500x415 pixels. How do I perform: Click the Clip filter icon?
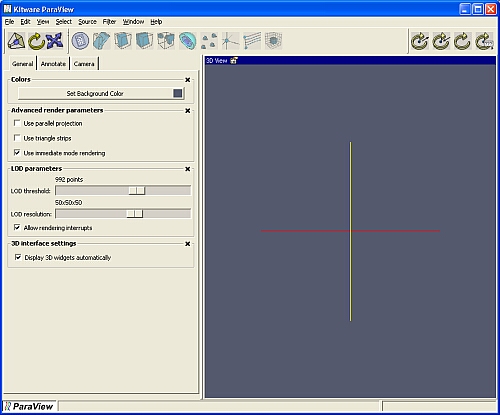(123, 41)
